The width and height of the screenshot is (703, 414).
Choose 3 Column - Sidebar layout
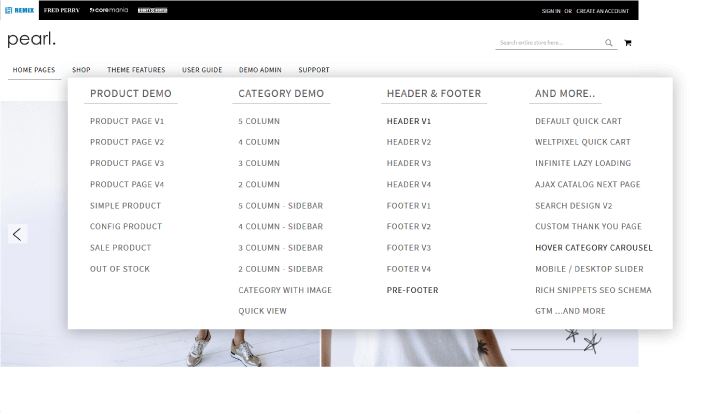(281, 248)
